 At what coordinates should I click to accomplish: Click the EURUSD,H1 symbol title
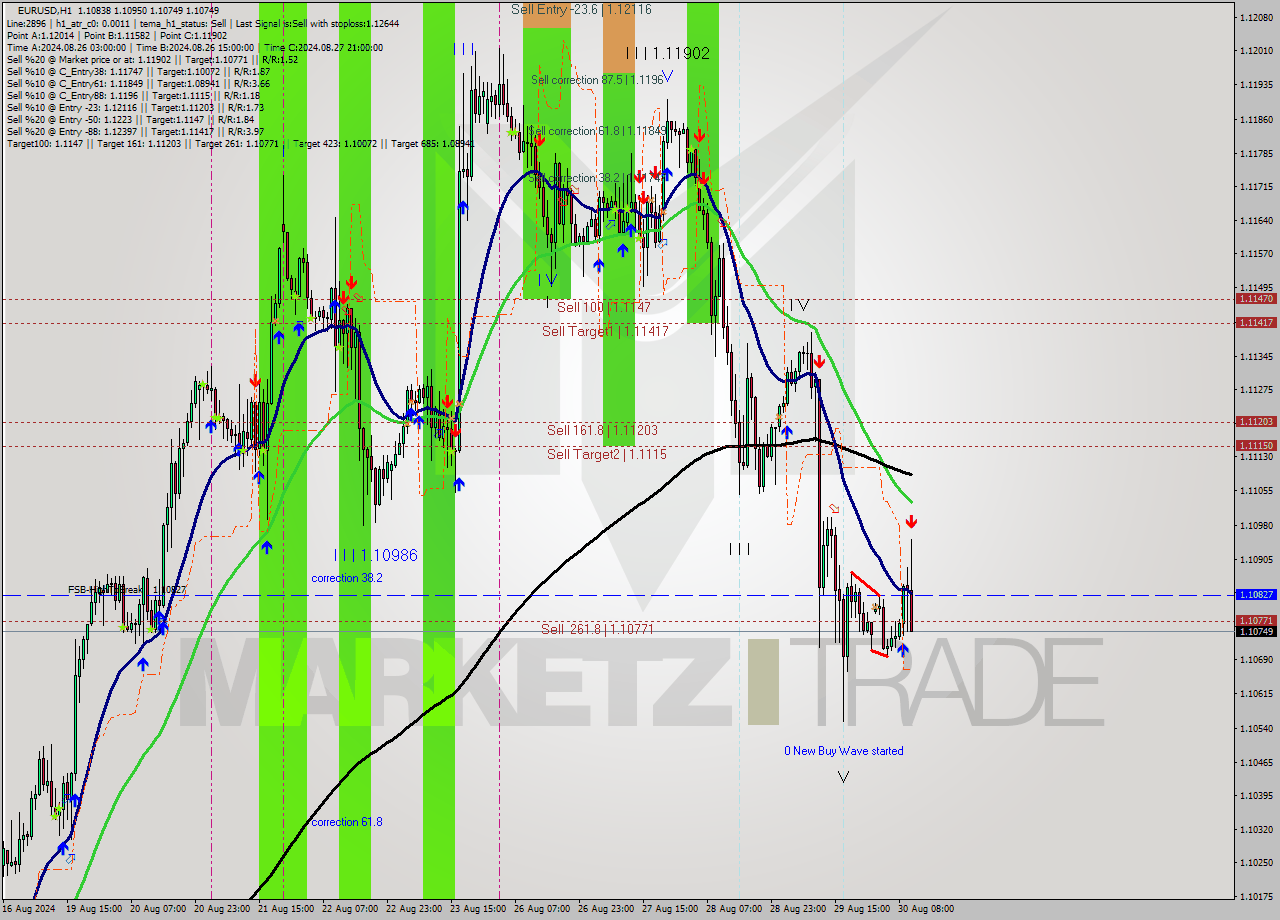click(44, 10)
